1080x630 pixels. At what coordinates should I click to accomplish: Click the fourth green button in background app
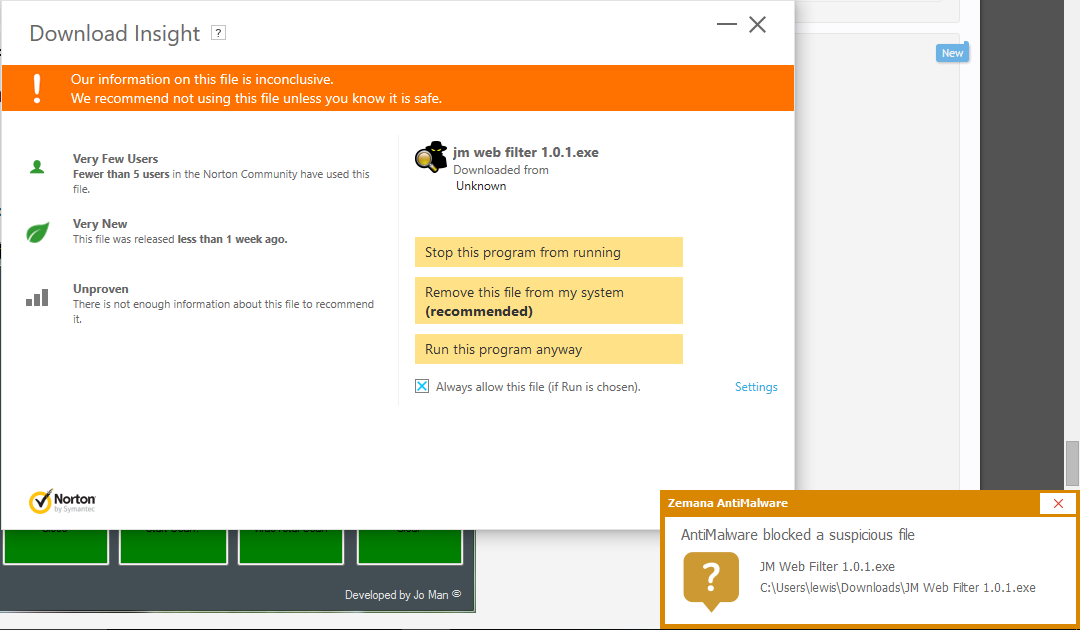(x=409, y=547)
